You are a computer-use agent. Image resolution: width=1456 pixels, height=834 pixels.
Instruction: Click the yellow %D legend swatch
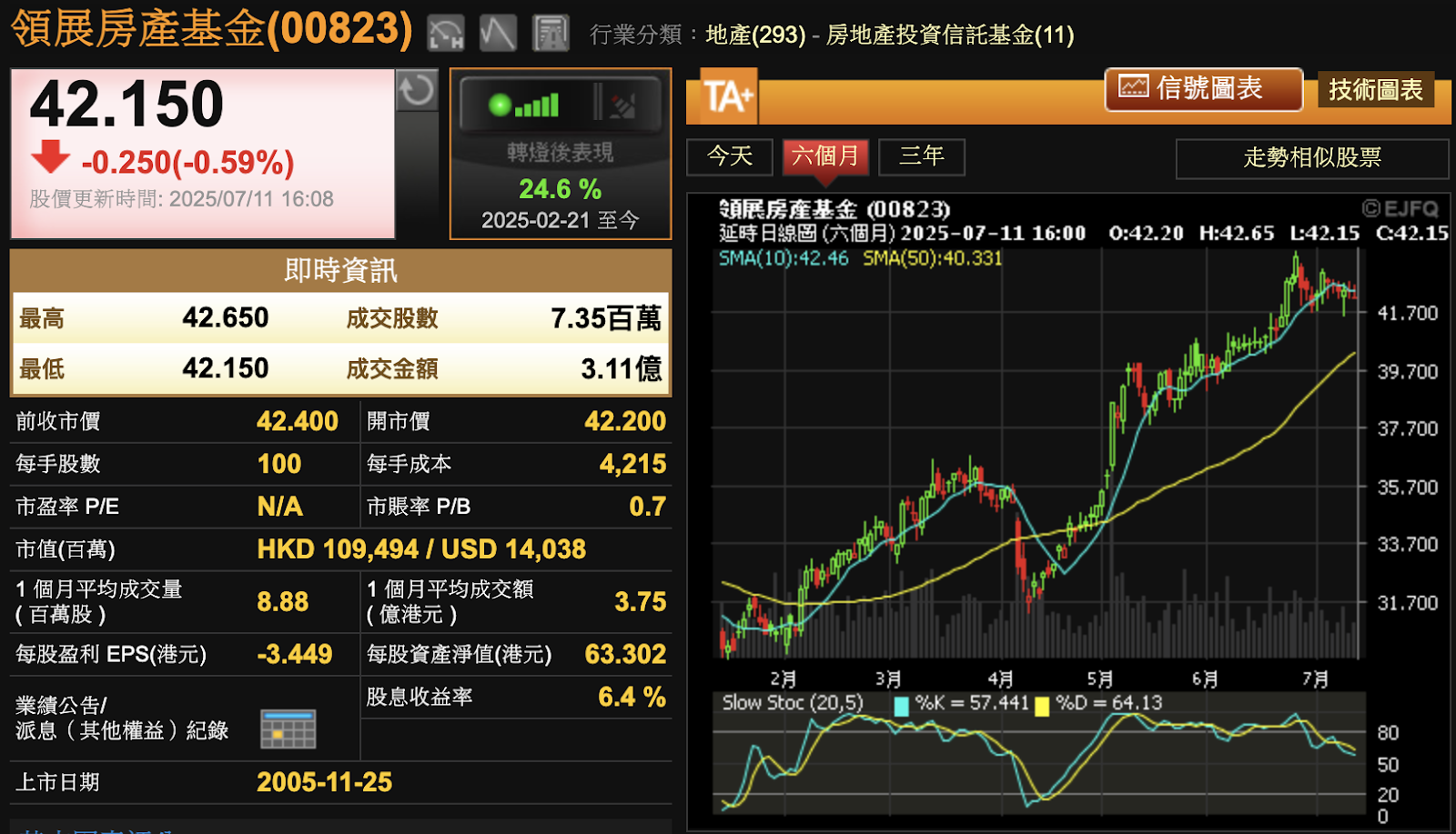[x=1042, y=706]
